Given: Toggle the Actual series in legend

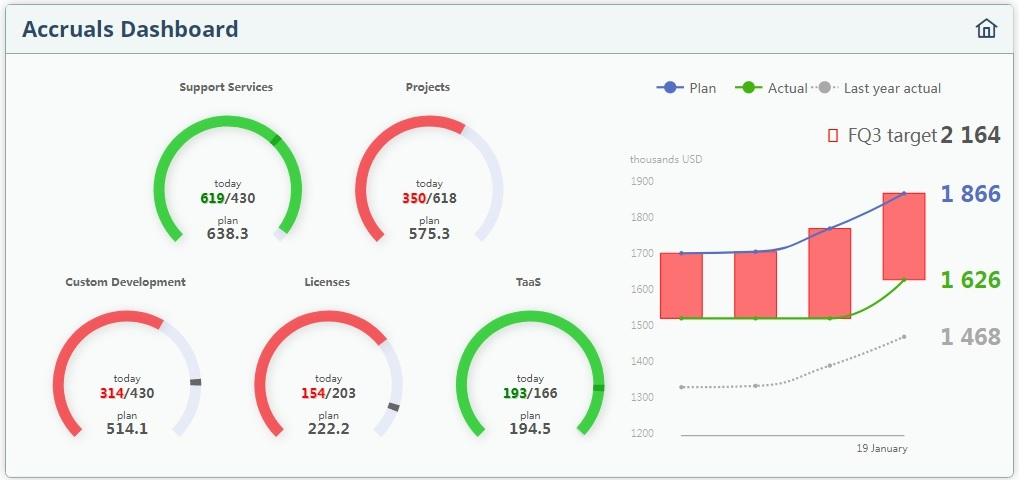Looking at the screenshot, I should [x=771, y=88].
